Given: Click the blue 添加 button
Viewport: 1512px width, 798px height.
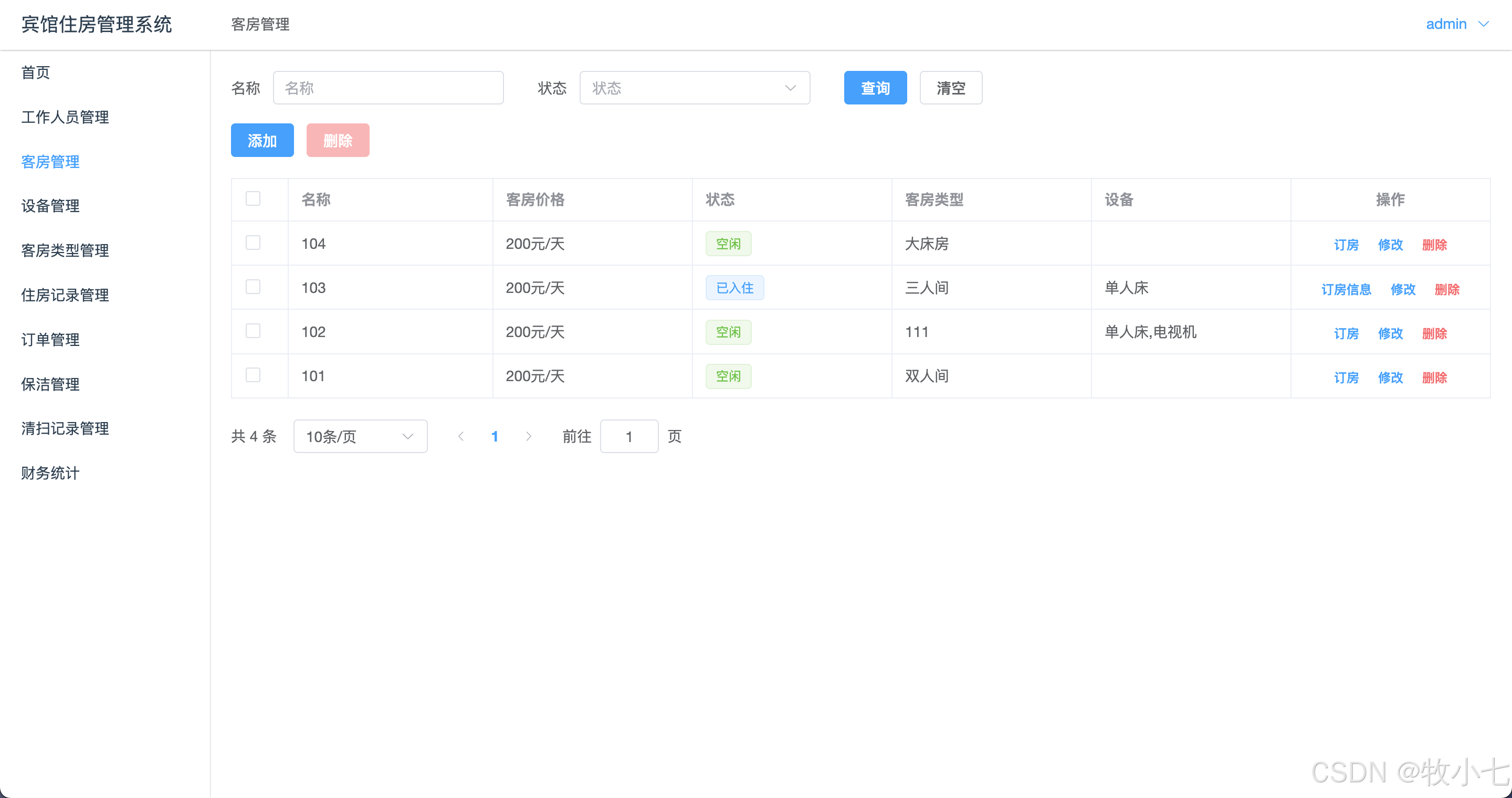Looking at the screenshot, I should coord(262,140).
